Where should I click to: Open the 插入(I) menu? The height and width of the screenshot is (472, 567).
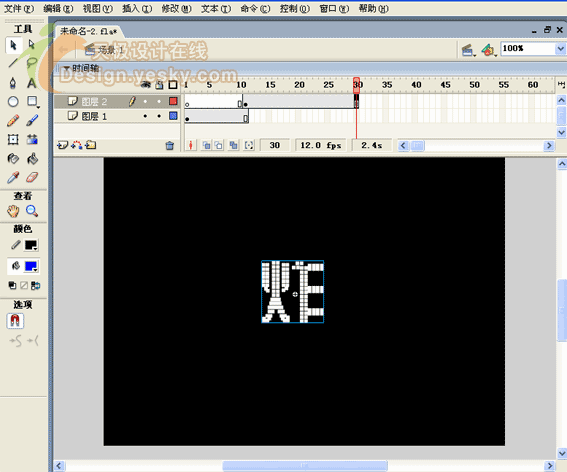(137, 8)
